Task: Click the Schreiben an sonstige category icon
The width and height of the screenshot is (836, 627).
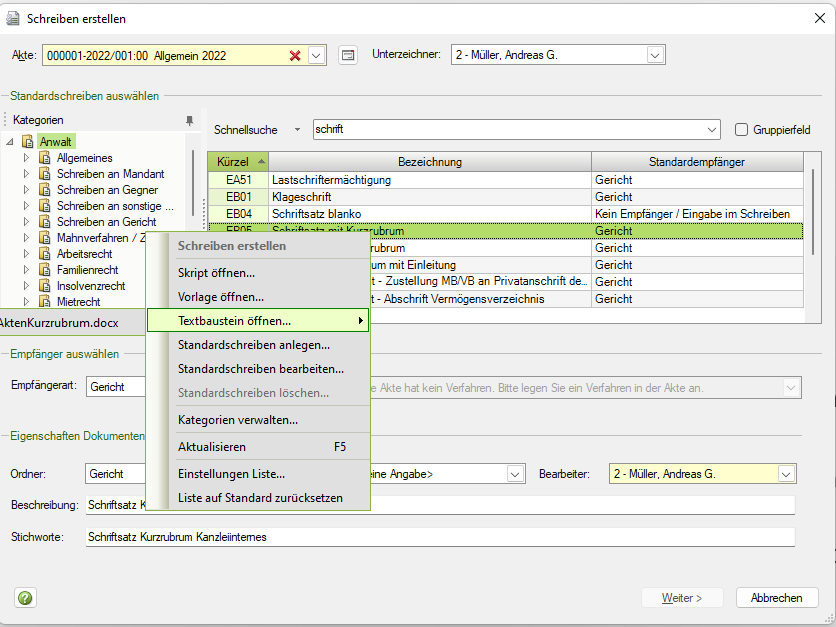Action: [x=44, y=206]
